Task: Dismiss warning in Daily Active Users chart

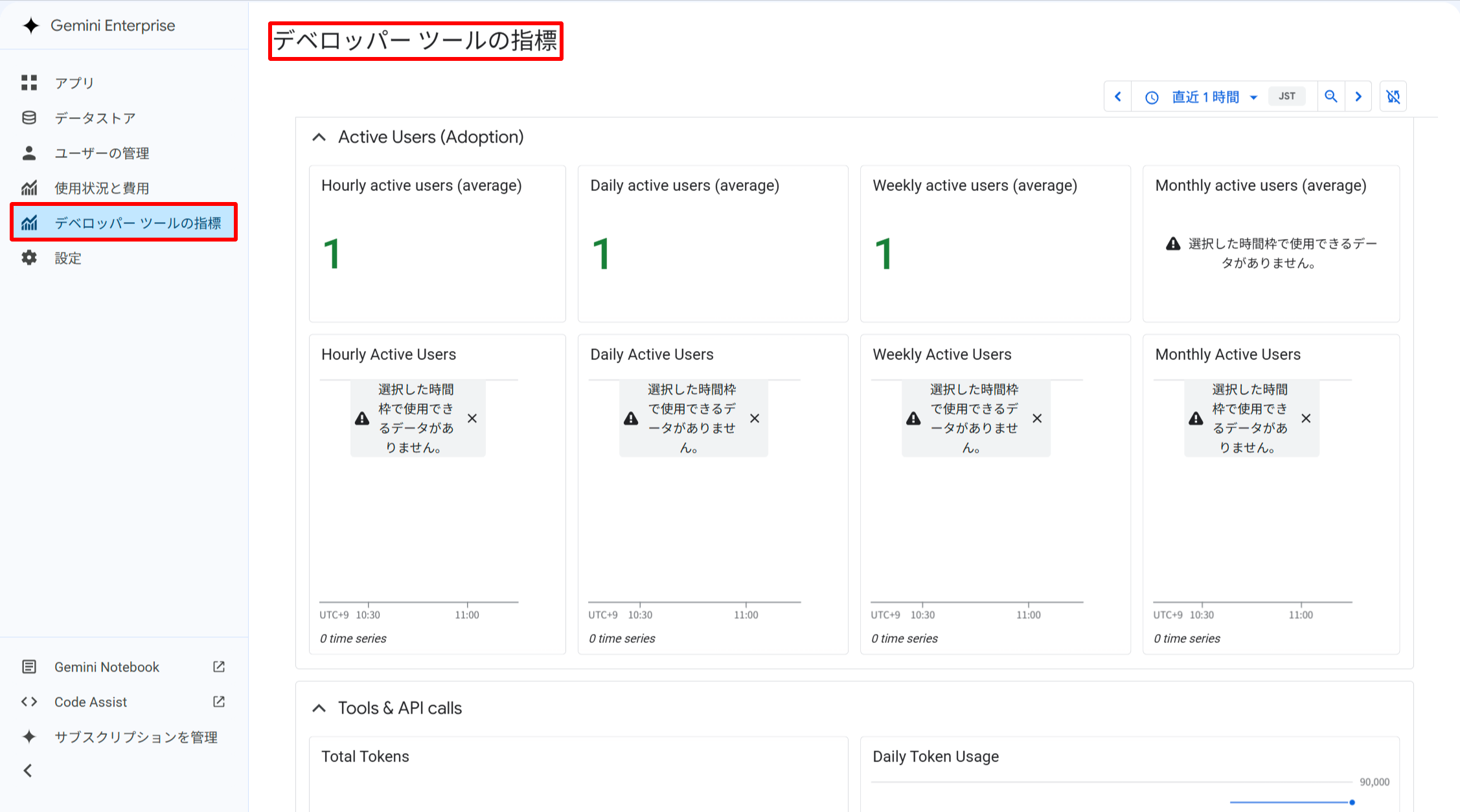Action: pos(755,418)
